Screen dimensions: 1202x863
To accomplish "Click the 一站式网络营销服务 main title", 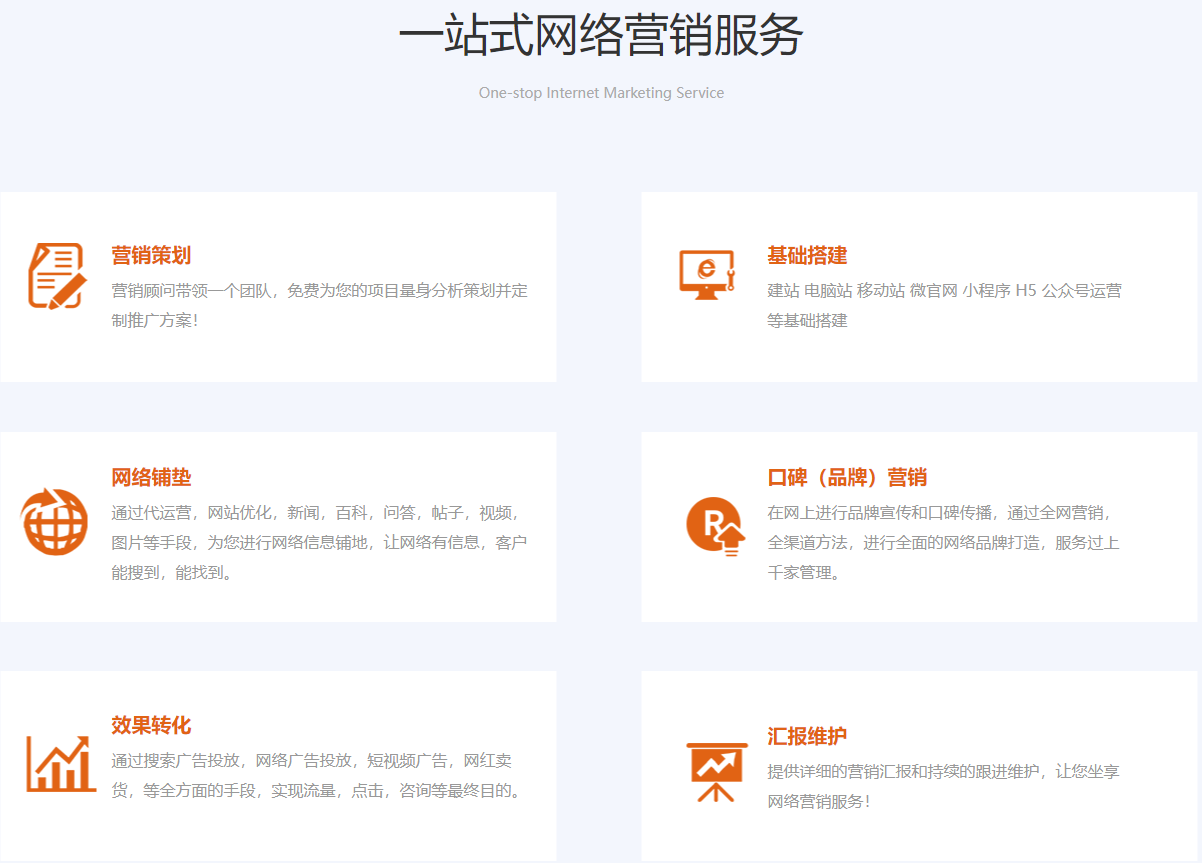I will coord(600,37).
